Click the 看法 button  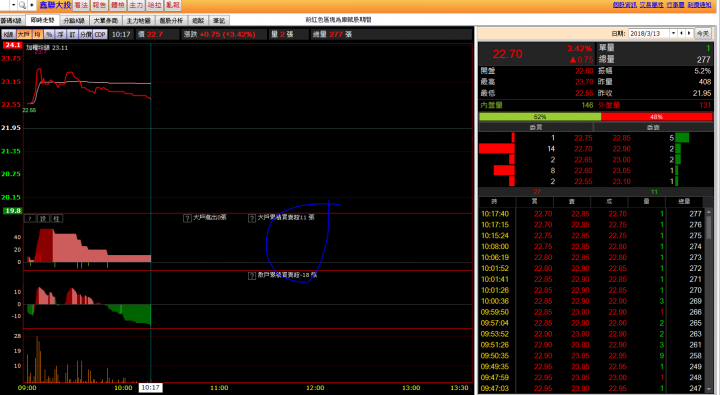[81, 5]
